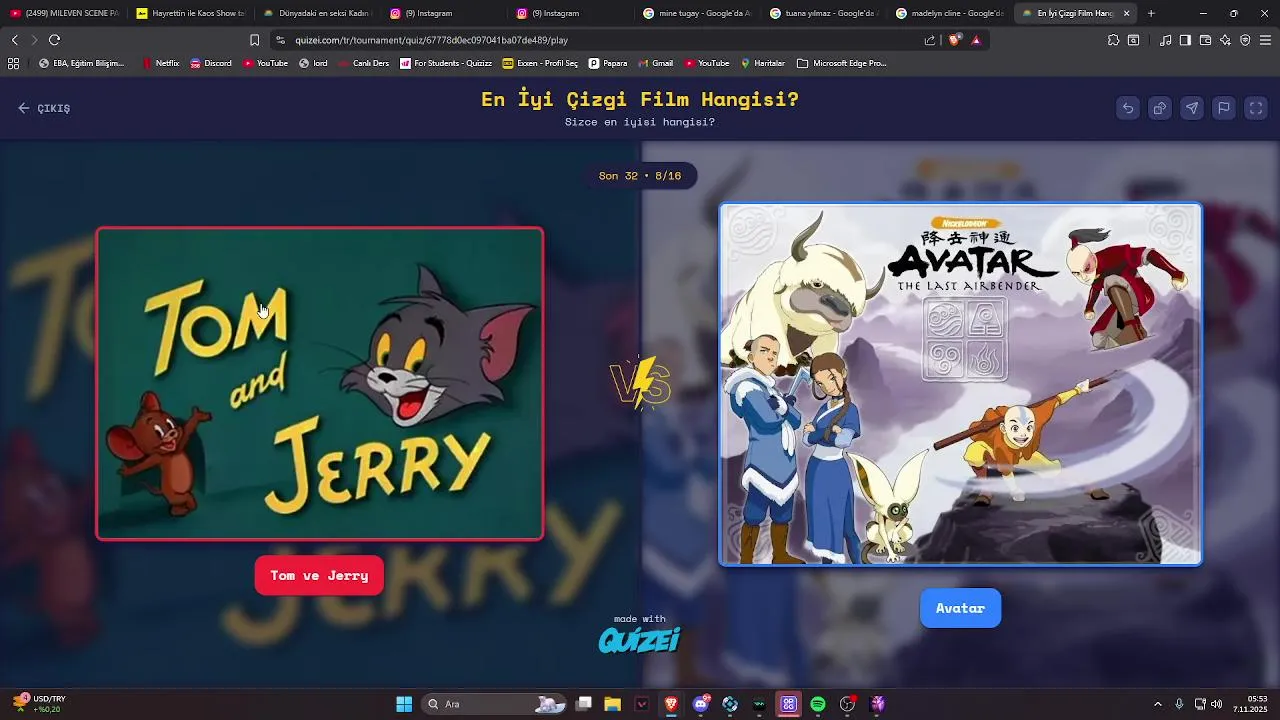Toggle fullscreen mode in quiz
Screen dimensions: 1280x720
click(x=1256, y=108)
